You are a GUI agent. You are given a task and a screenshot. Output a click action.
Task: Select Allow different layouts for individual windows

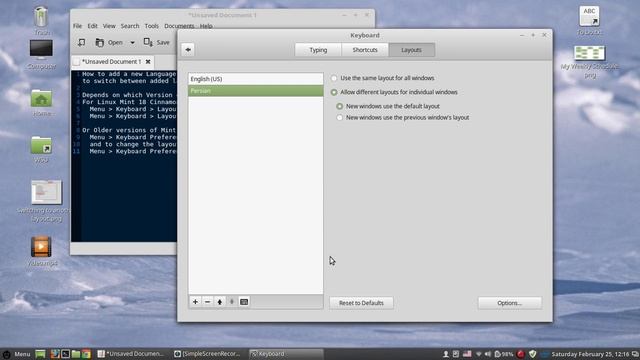pyautogui.click(x=394, y=92)
